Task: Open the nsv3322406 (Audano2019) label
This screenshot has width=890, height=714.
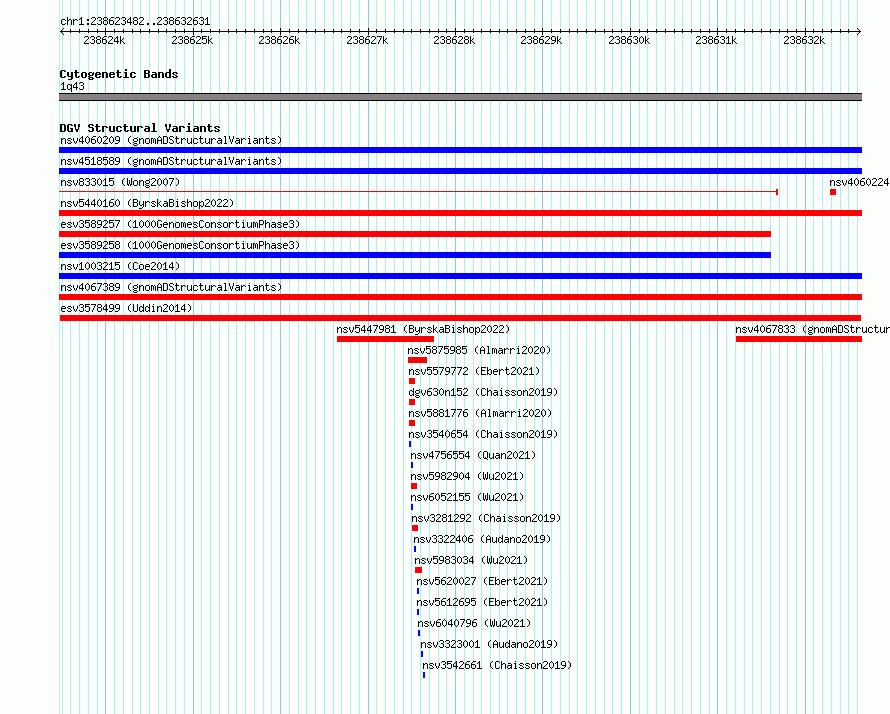Action: [x=482, y=539]
